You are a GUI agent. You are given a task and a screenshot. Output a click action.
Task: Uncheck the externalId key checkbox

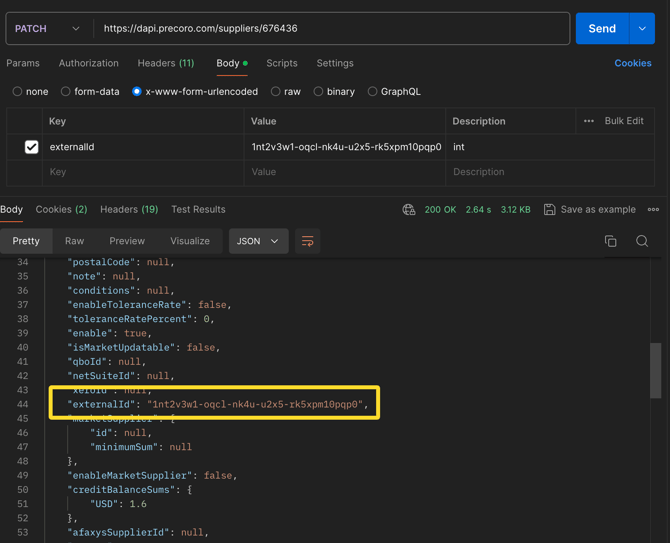tap(32, 147)
